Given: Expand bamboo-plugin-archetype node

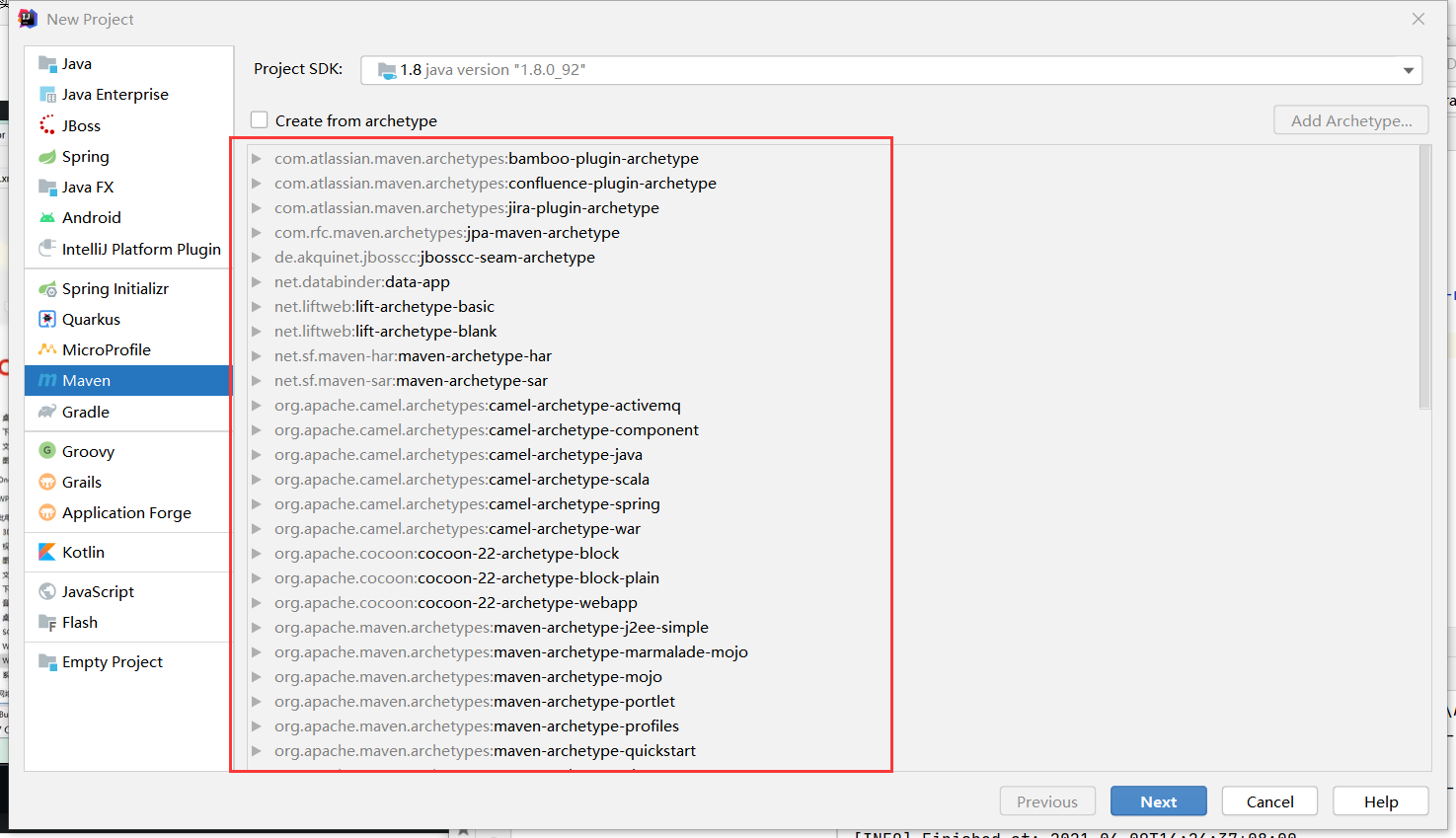Looking at the screenshot, I should click(x=257, y=158).
